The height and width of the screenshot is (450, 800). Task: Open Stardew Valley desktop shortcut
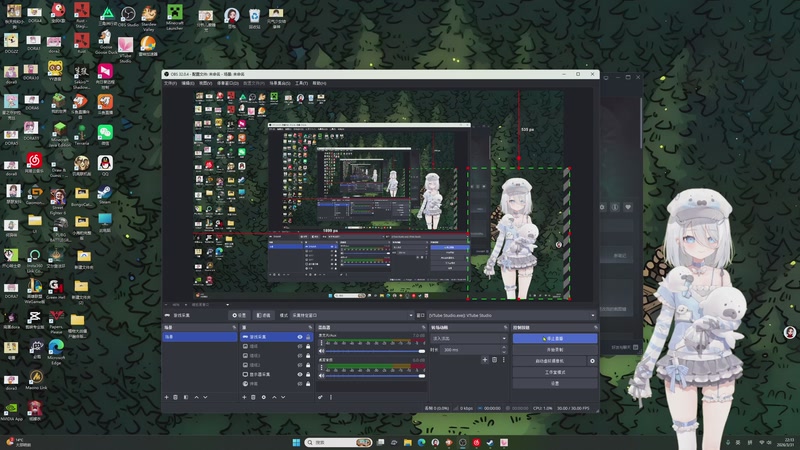tap(148, 18)
